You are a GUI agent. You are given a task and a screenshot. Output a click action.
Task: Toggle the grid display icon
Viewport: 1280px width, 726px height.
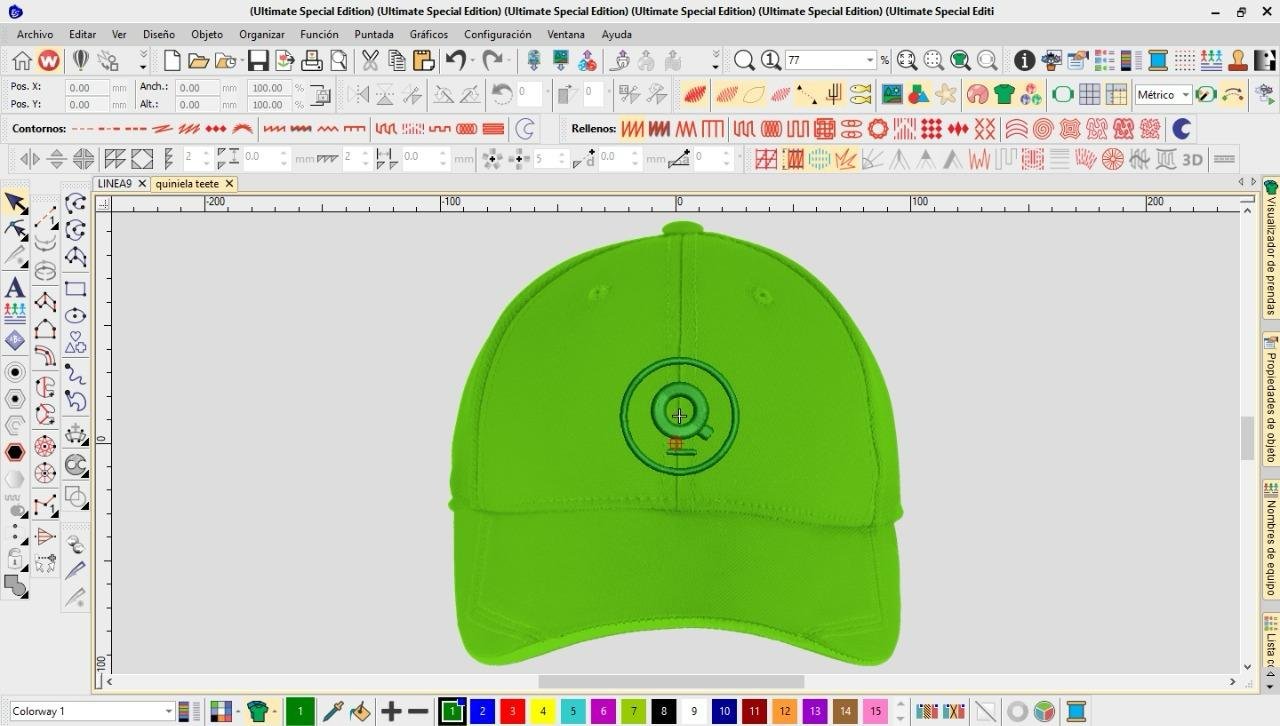(1089, 95)
